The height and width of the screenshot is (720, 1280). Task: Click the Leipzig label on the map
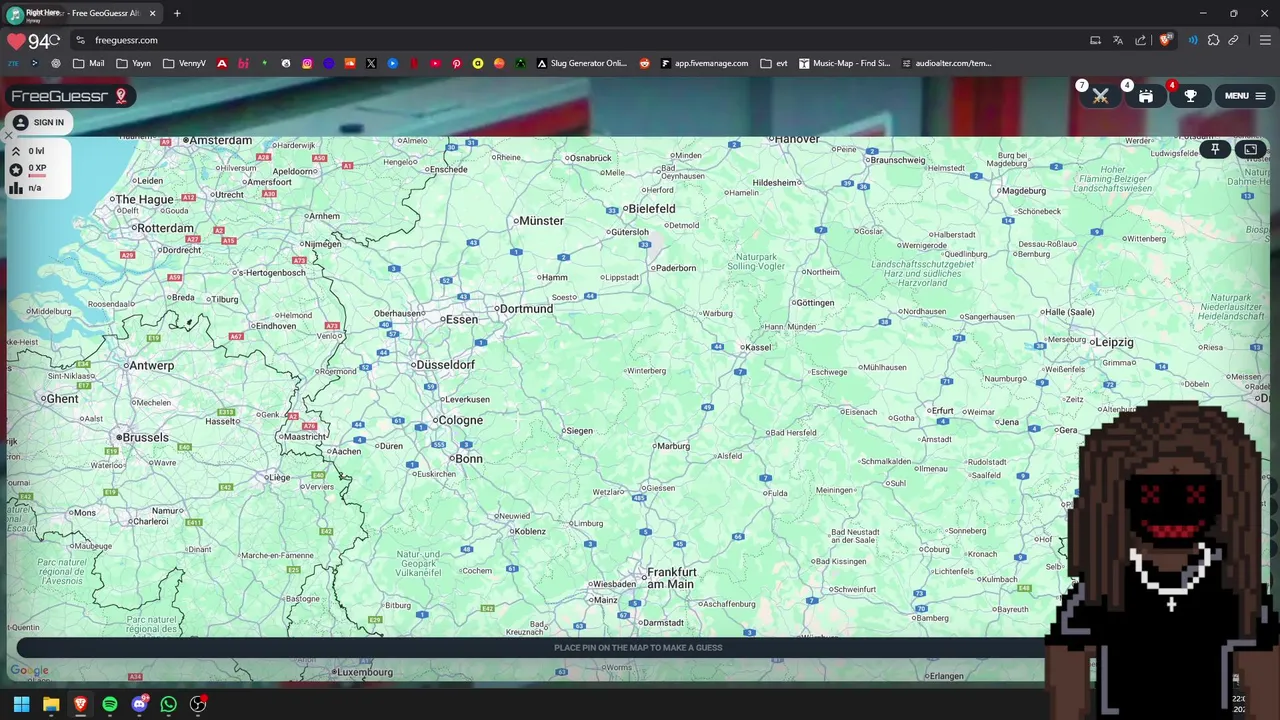pos(1113,342)
